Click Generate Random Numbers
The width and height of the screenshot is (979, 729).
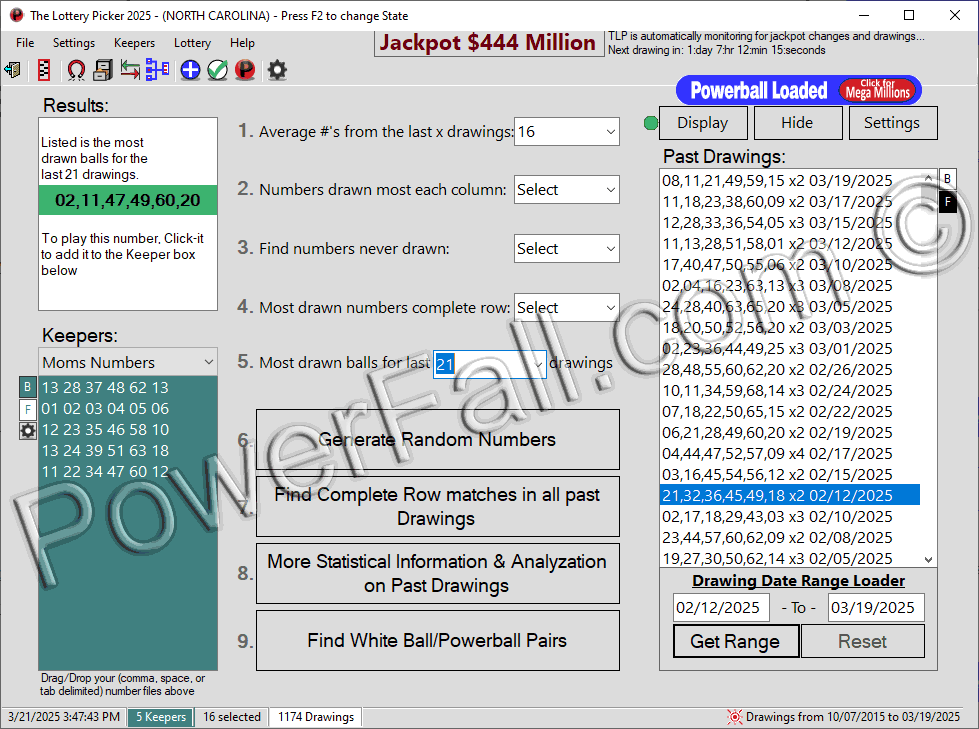click(438, 439)
